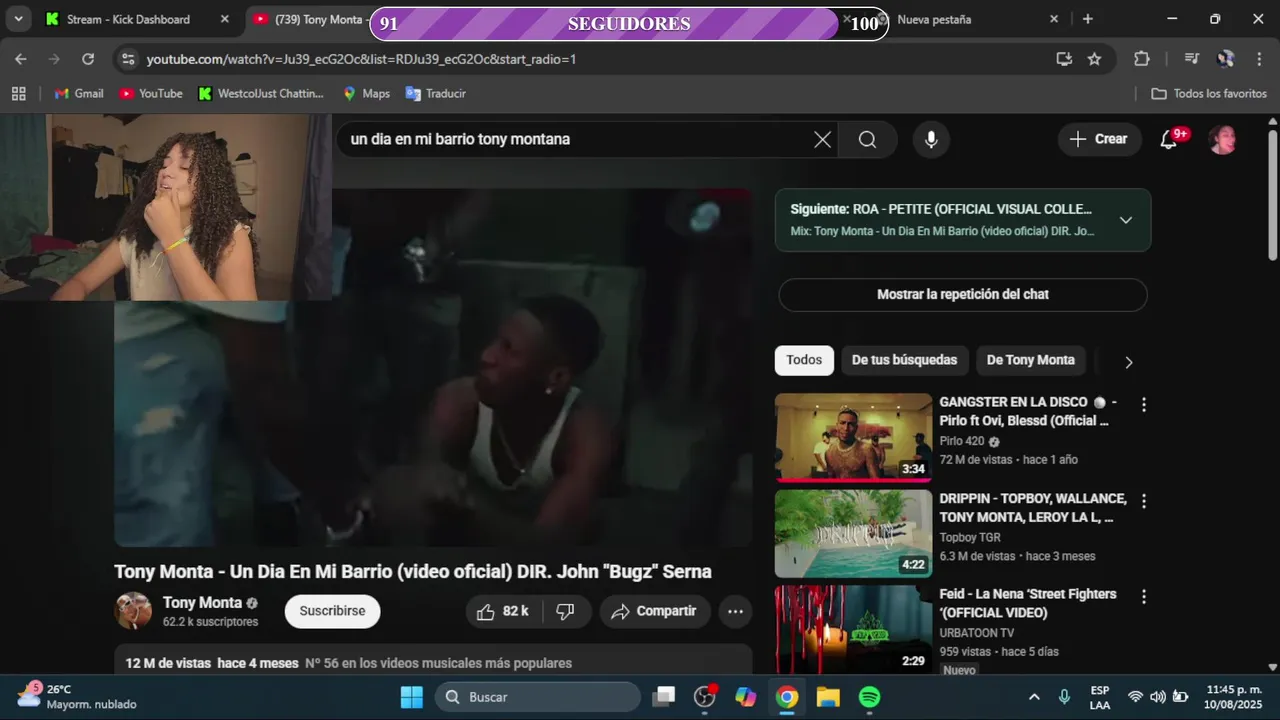This screenshot has width=1280, height=720.
Task: Open the Copilot icon on the taskbar
Action: 745,696
